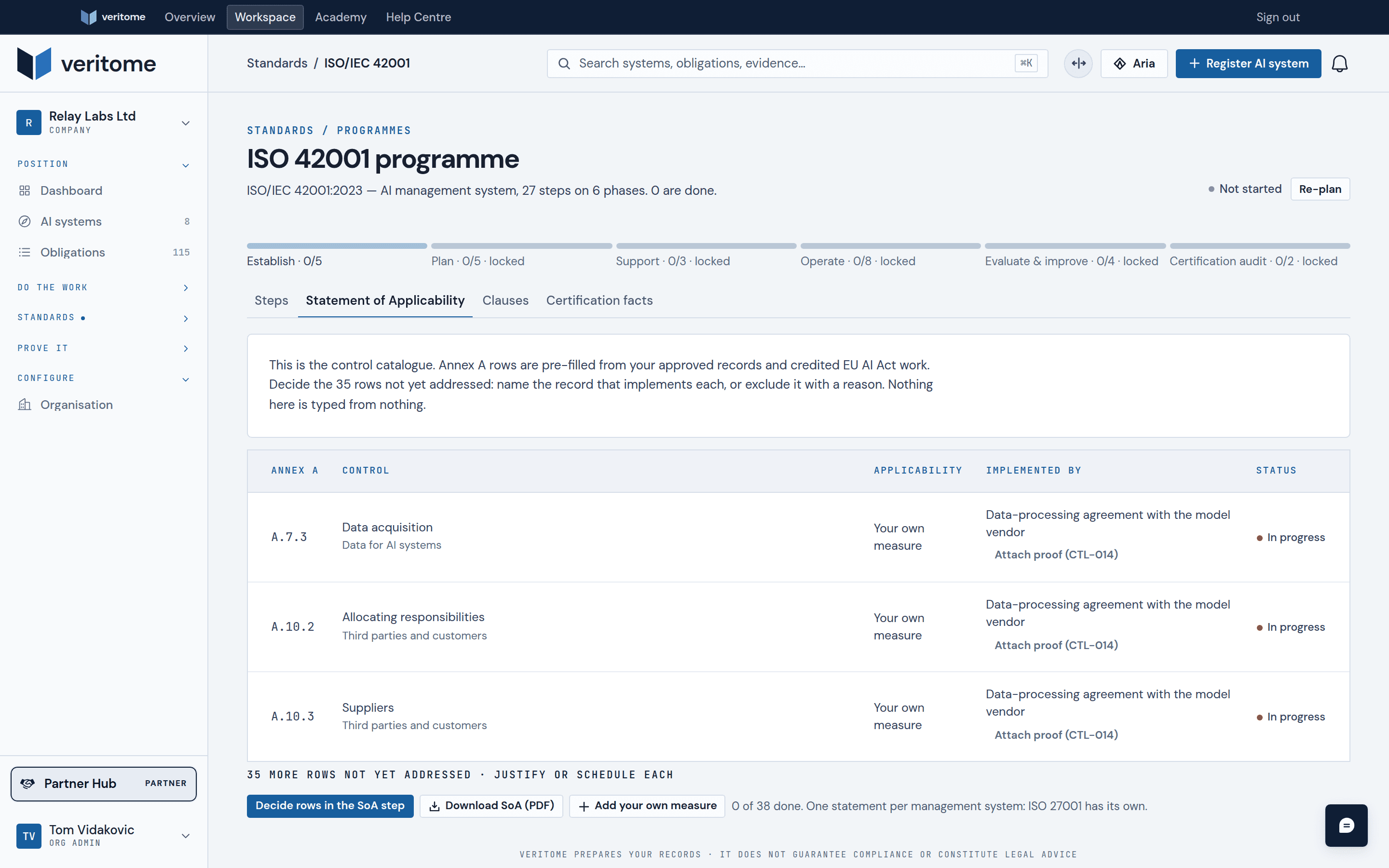Click the Organisation building icon
Screen dimensions: 1389x868
24,405
